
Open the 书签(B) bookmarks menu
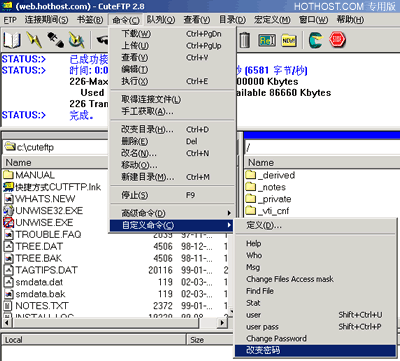(90, 20)
